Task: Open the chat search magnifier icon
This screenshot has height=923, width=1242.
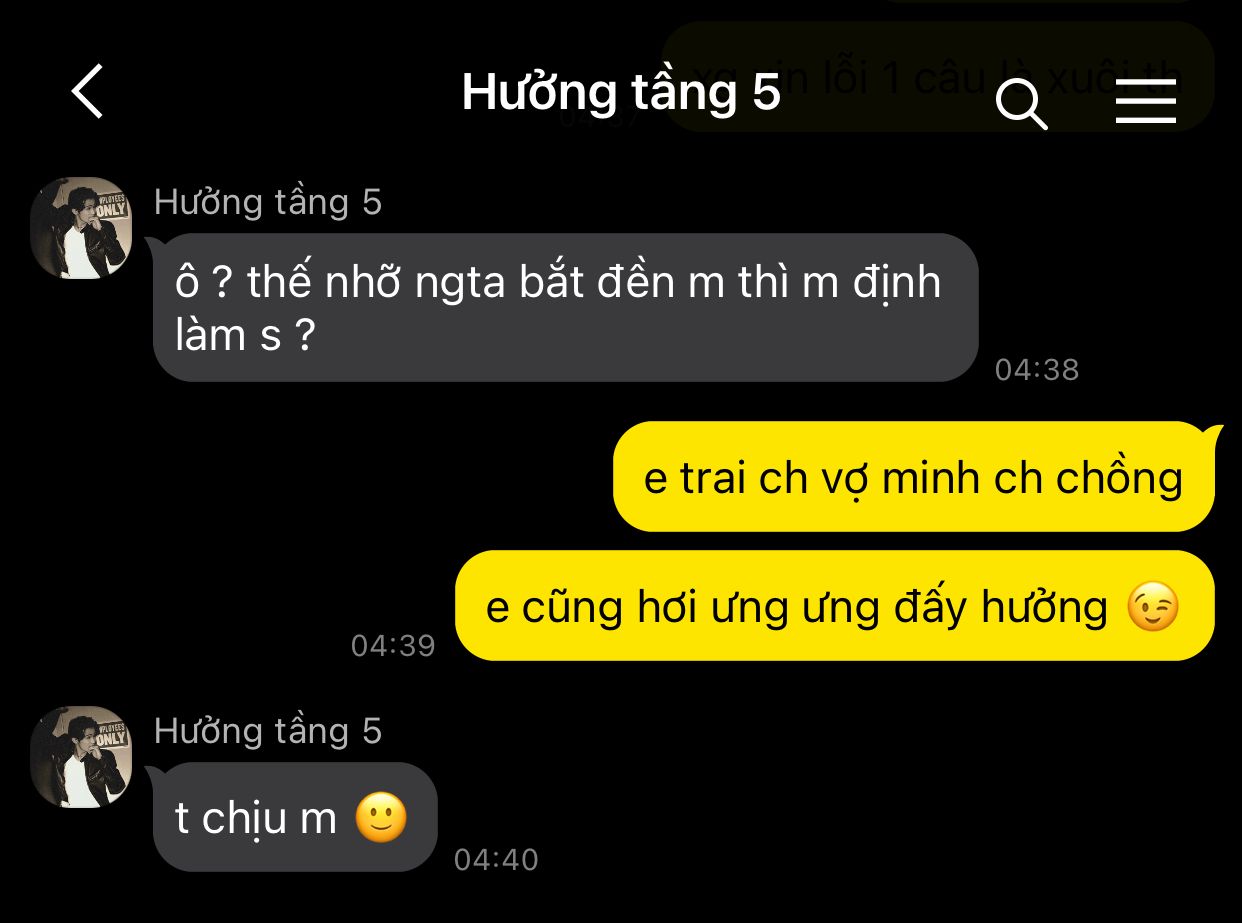Action: pos(1021,104)
